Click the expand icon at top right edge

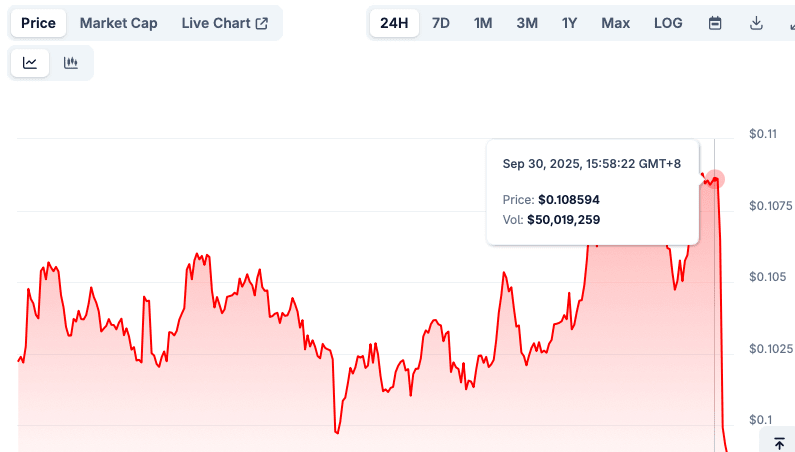pyautogui.click(x=790, y=23)
